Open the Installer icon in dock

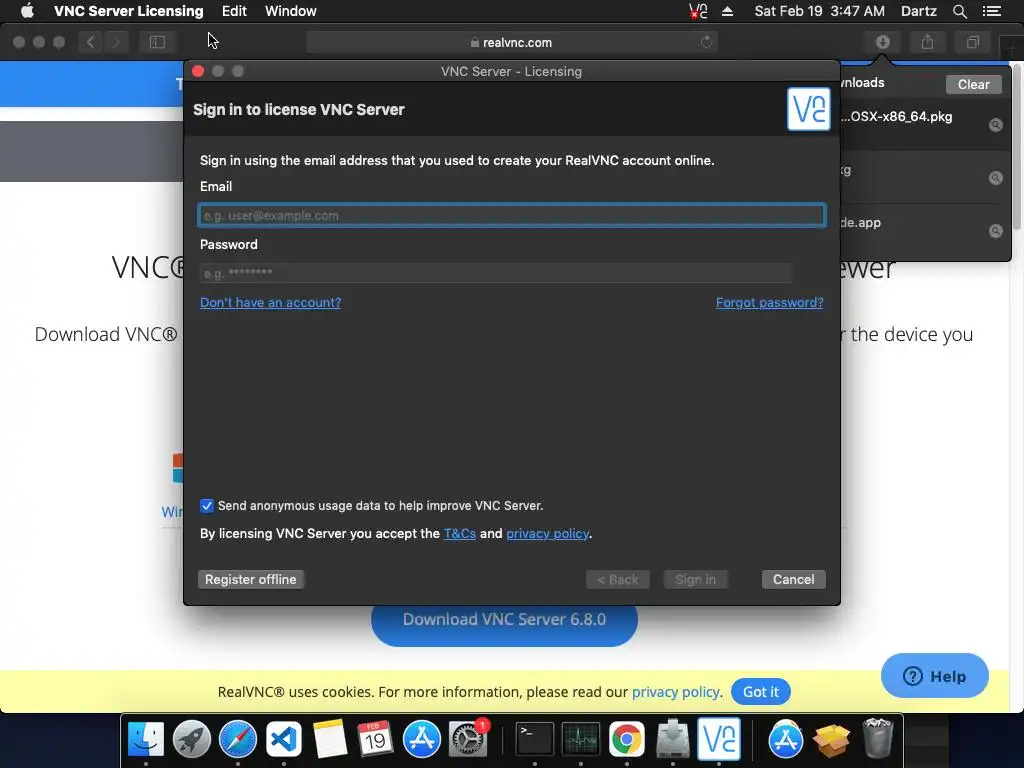[673, 739]
